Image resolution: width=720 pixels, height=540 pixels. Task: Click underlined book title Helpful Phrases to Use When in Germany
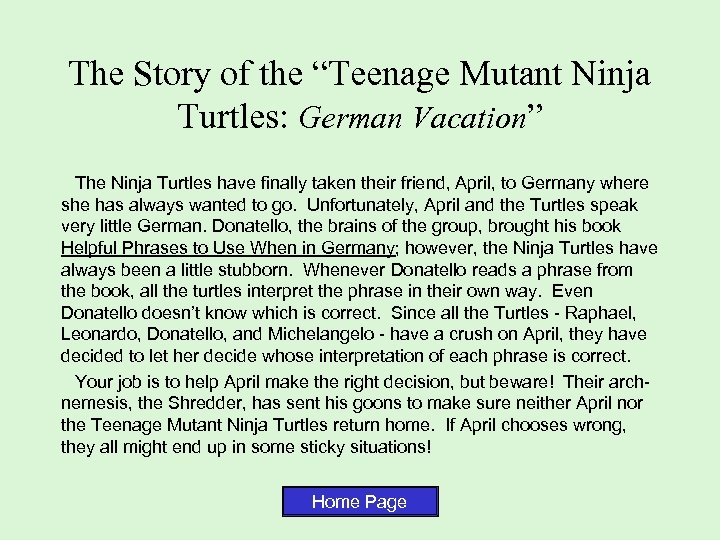pyautogui.click(x=224, y=249)
